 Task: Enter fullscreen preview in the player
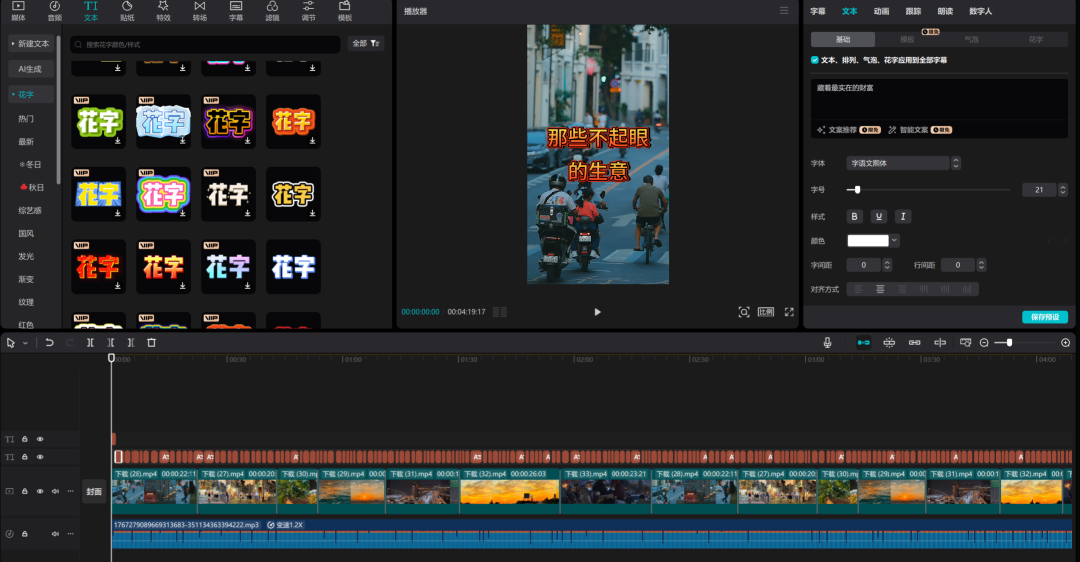(789, 312)
